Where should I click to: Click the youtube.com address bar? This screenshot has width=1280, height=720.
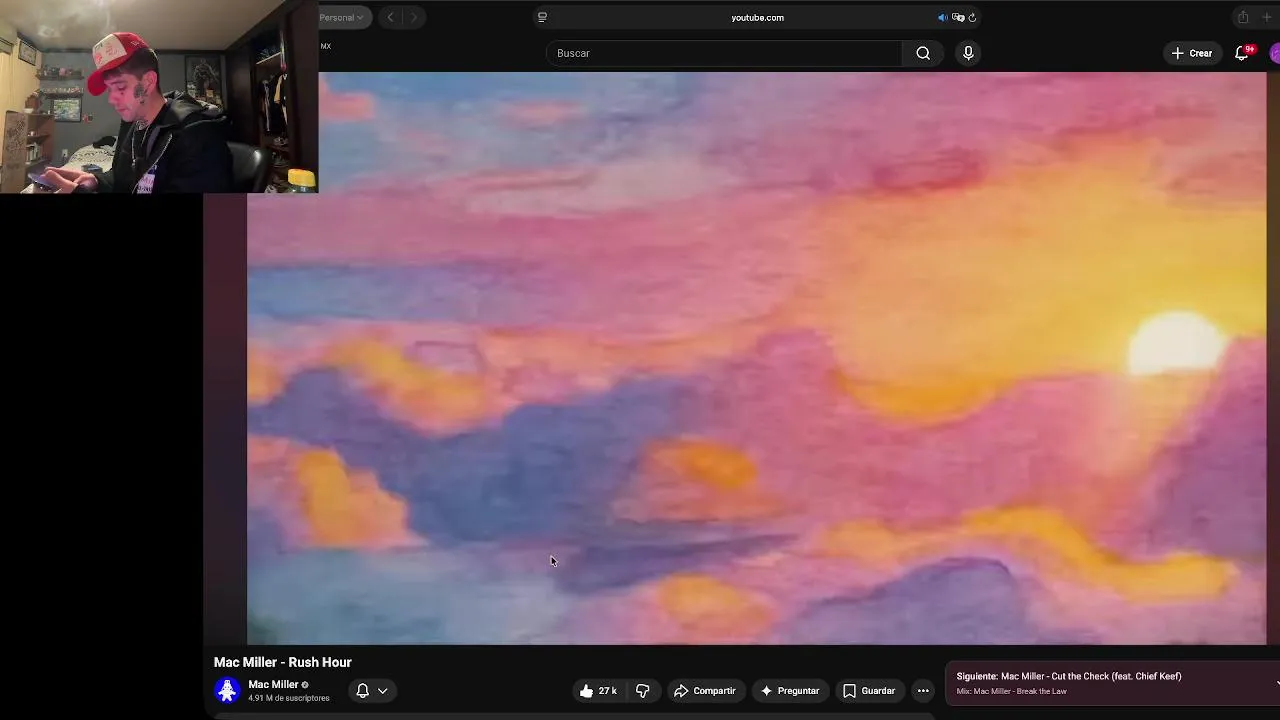(757, 17)
